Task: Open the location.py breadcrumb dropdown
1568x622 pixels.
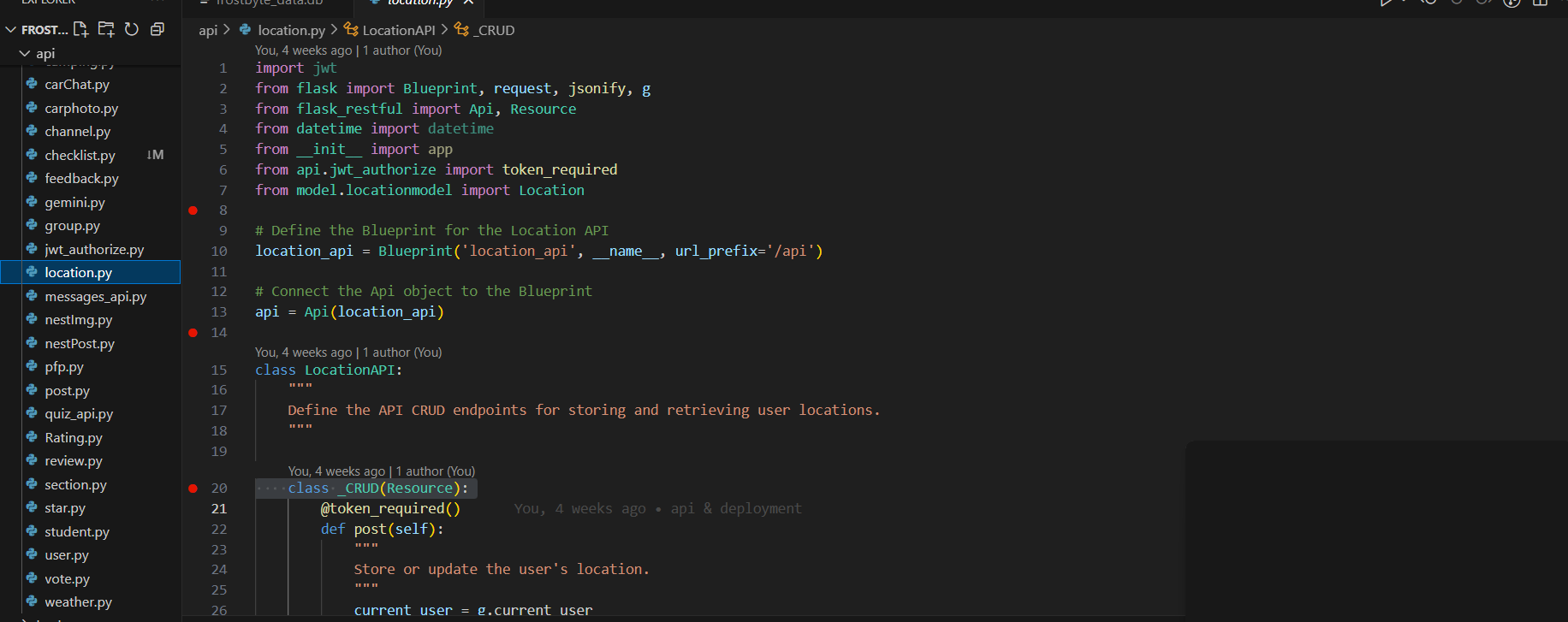Action: [x=291, y=30]
